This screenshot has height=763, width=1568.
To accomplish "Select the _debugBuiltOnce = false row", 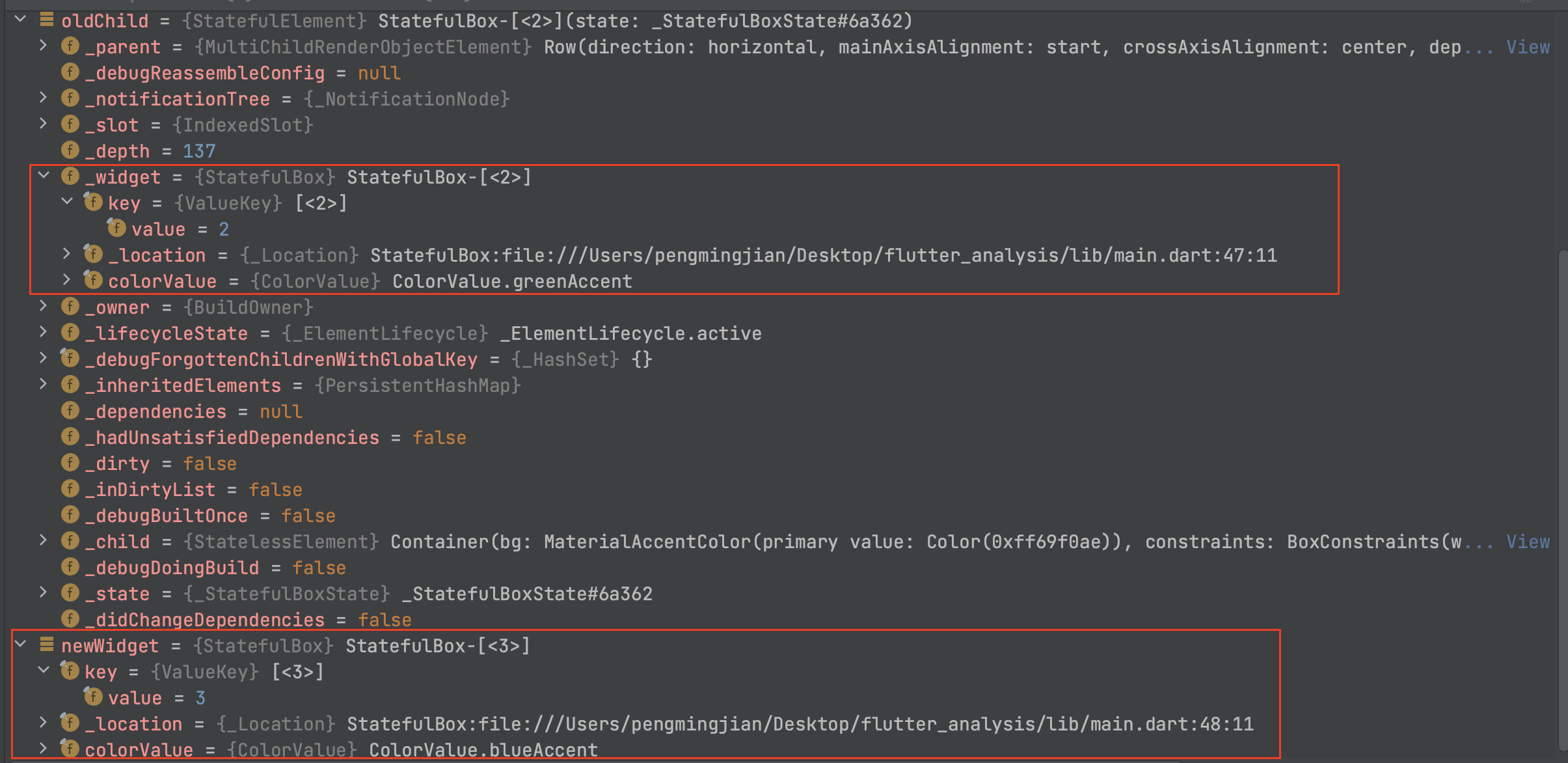I will [x=781, y=516].
